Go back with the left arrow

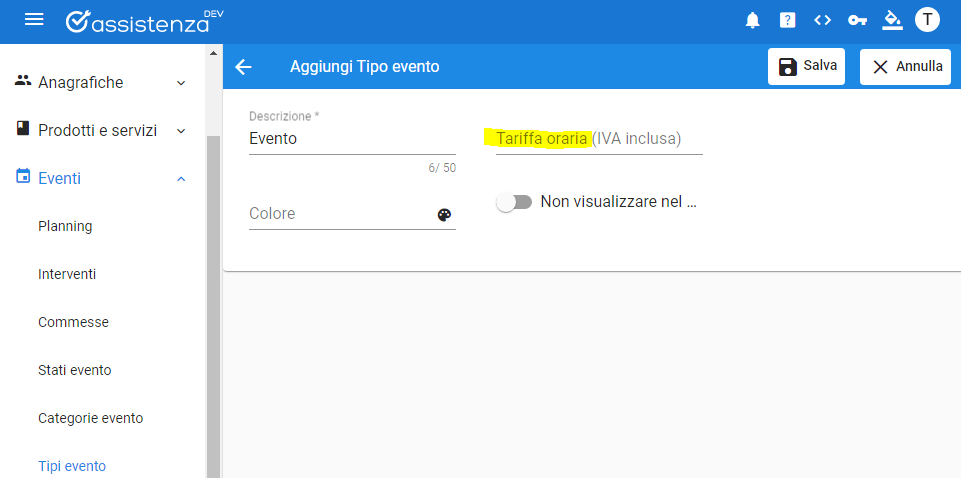pos(243,67)
